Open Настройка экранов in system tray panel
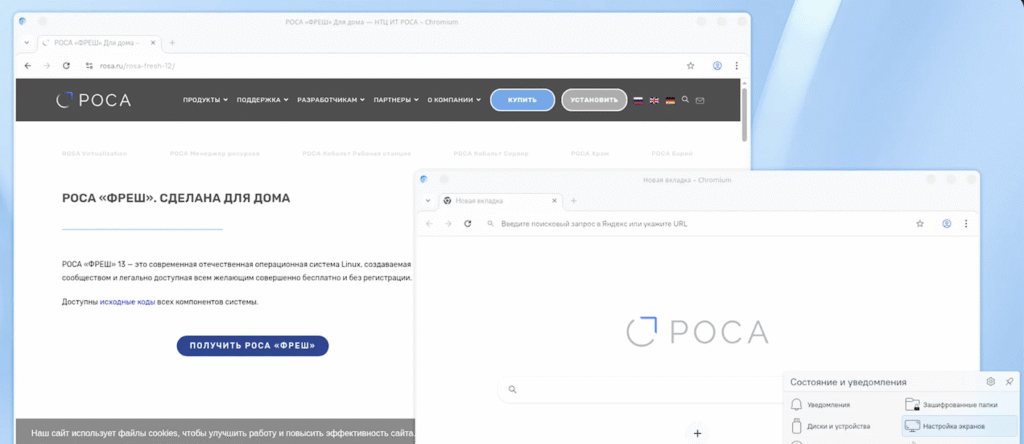The image size is (1024, 444). click(954, 426)
